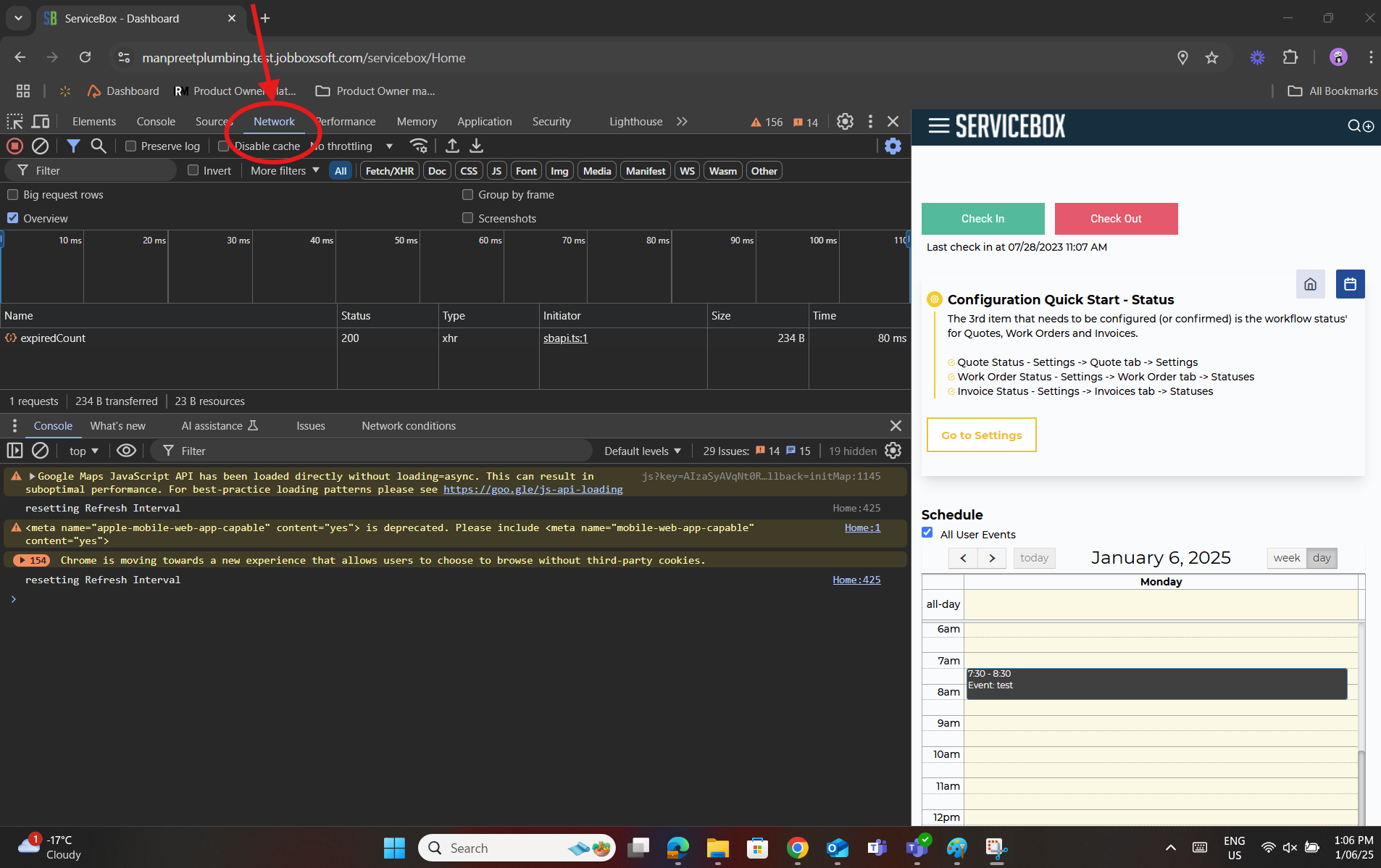This screenshot has height=868, width=1381.
Task: Toggle device toolbar icon in DevTools
Action: click(x=41, y=122)
